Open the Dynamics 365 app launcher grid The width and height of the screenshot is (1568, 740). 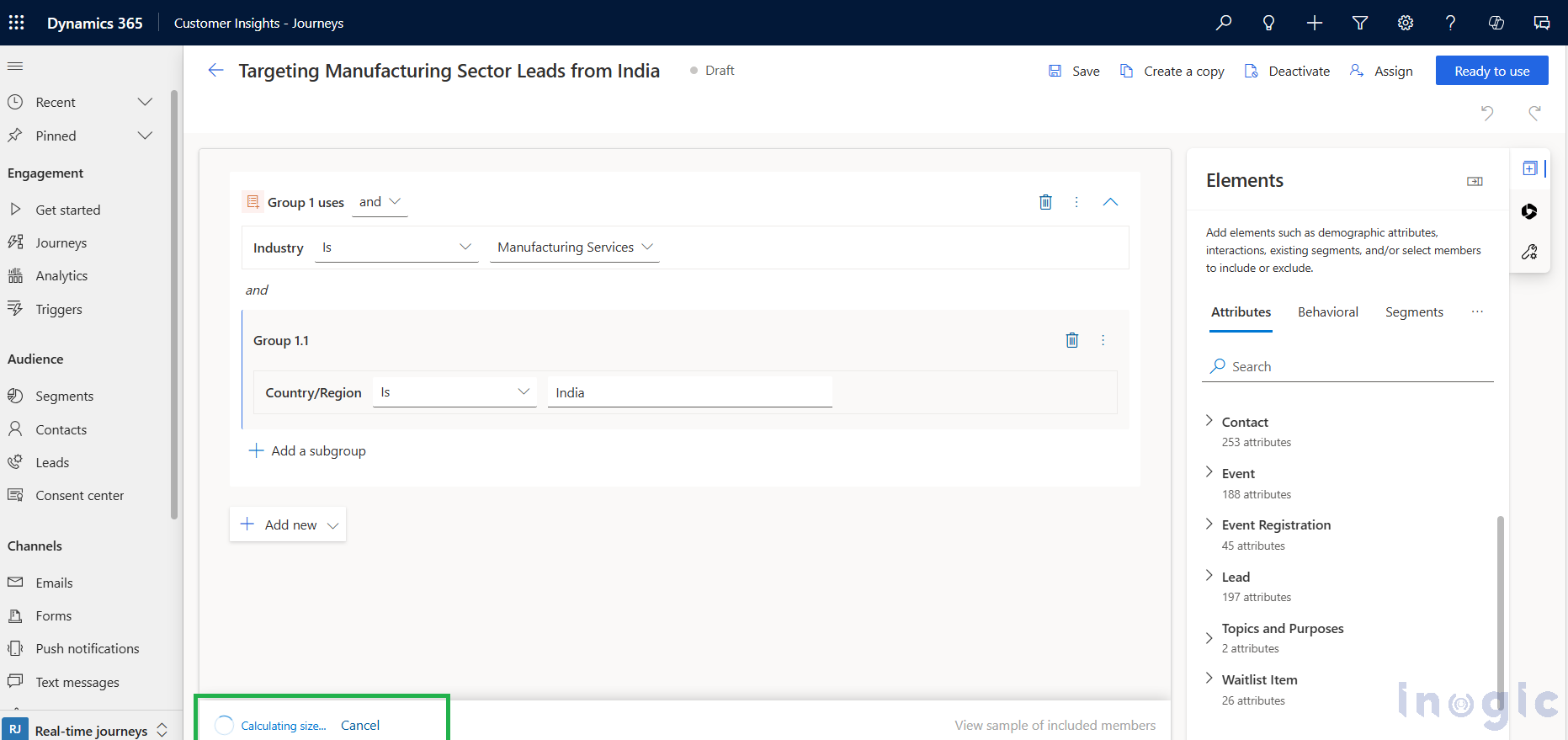[x=16, y=23]
